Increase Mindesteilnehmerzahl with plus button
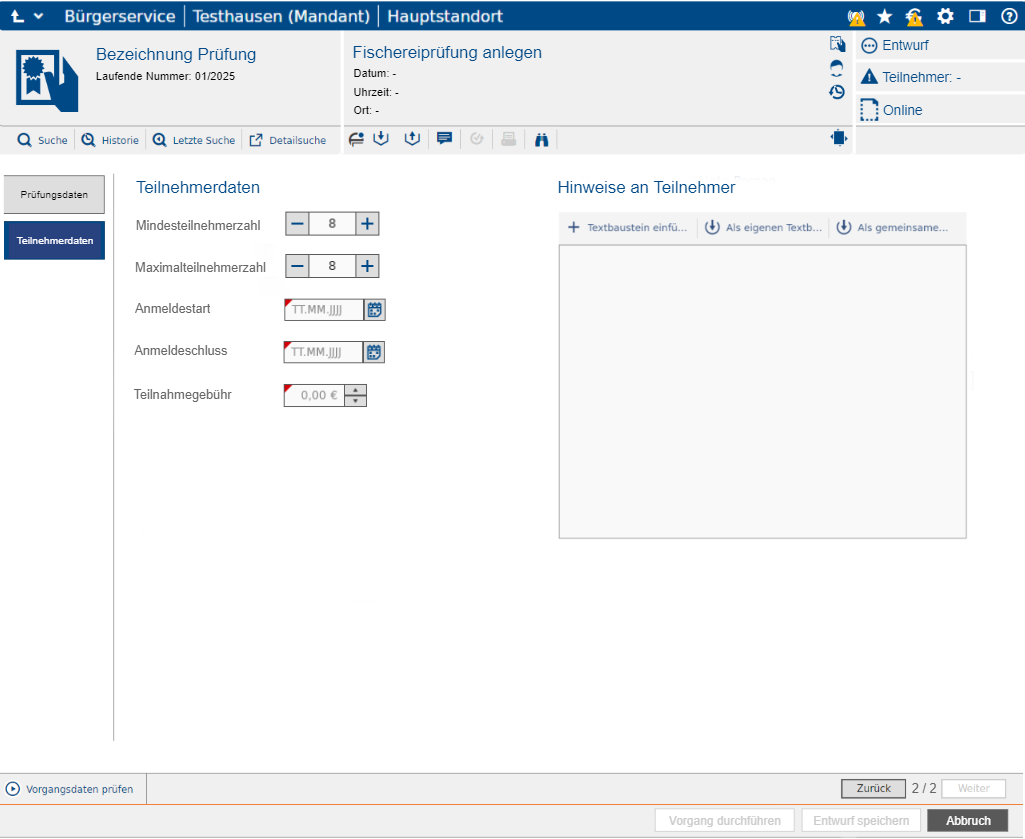Viewport: 1025px width, 839px height. (367, 224)
